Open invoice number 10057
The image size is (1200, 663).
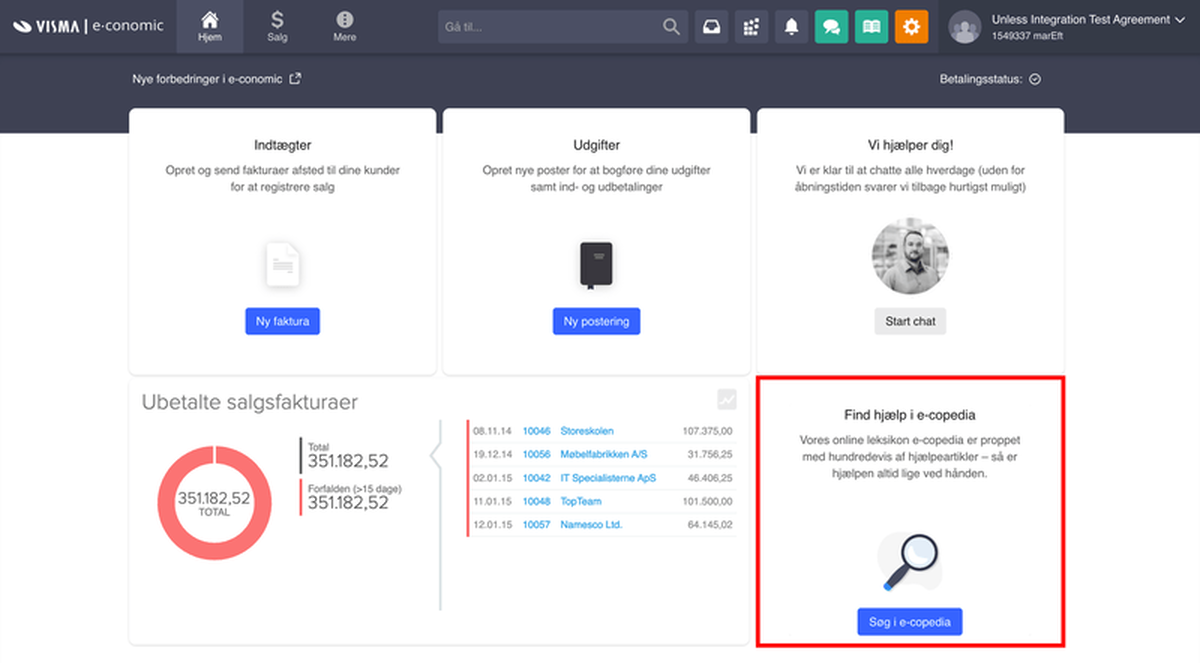coord(536,525)
